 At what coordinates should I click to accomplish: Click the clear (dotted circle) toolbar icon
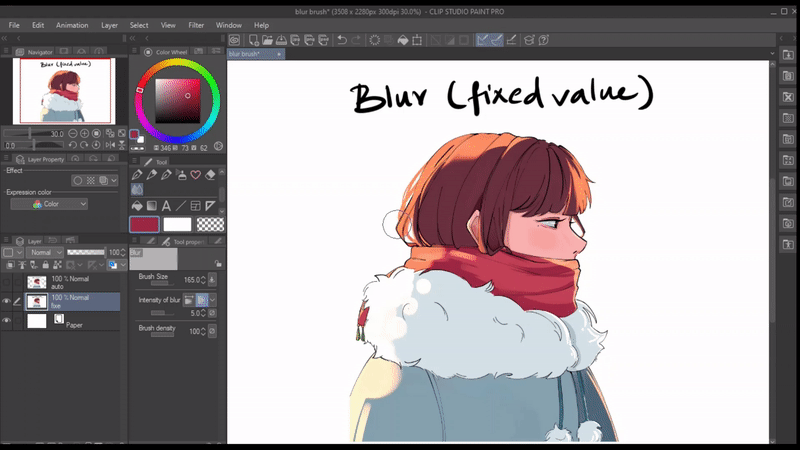point(374,40)
